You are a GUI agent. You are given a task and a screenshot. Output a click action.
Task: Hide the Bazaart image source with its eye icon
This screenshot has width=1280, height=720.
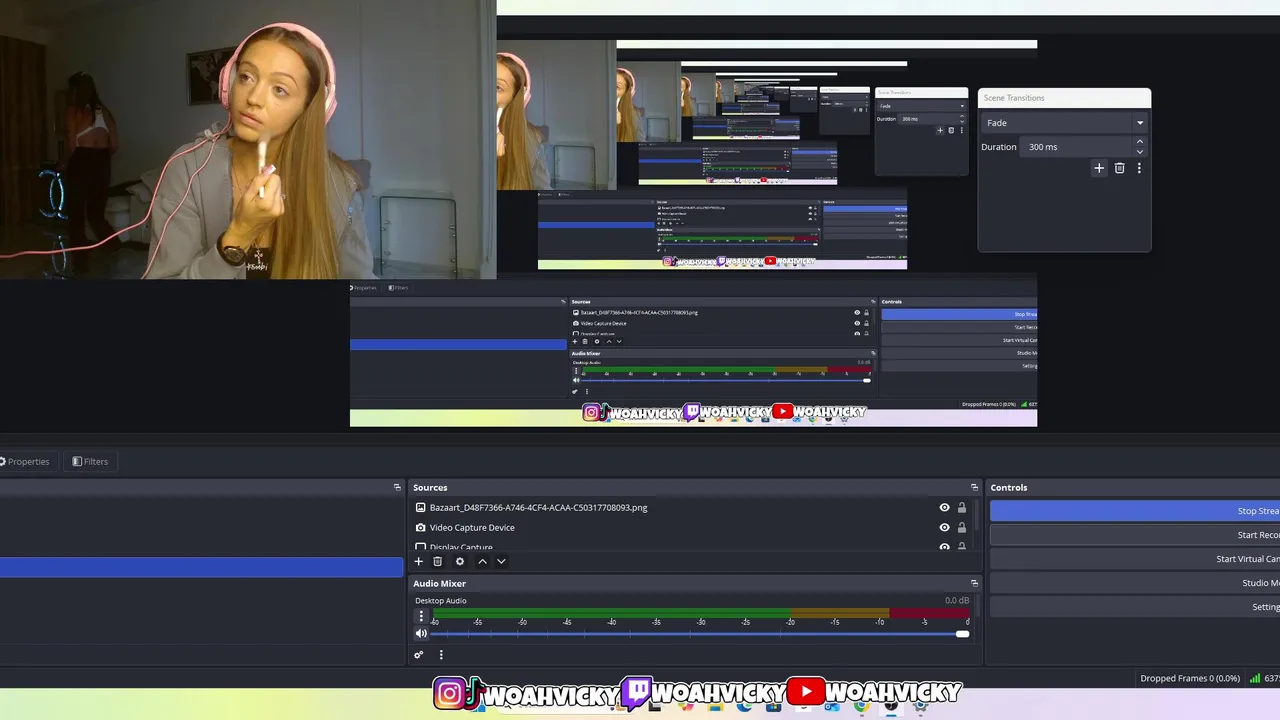[x=944, y=507]
